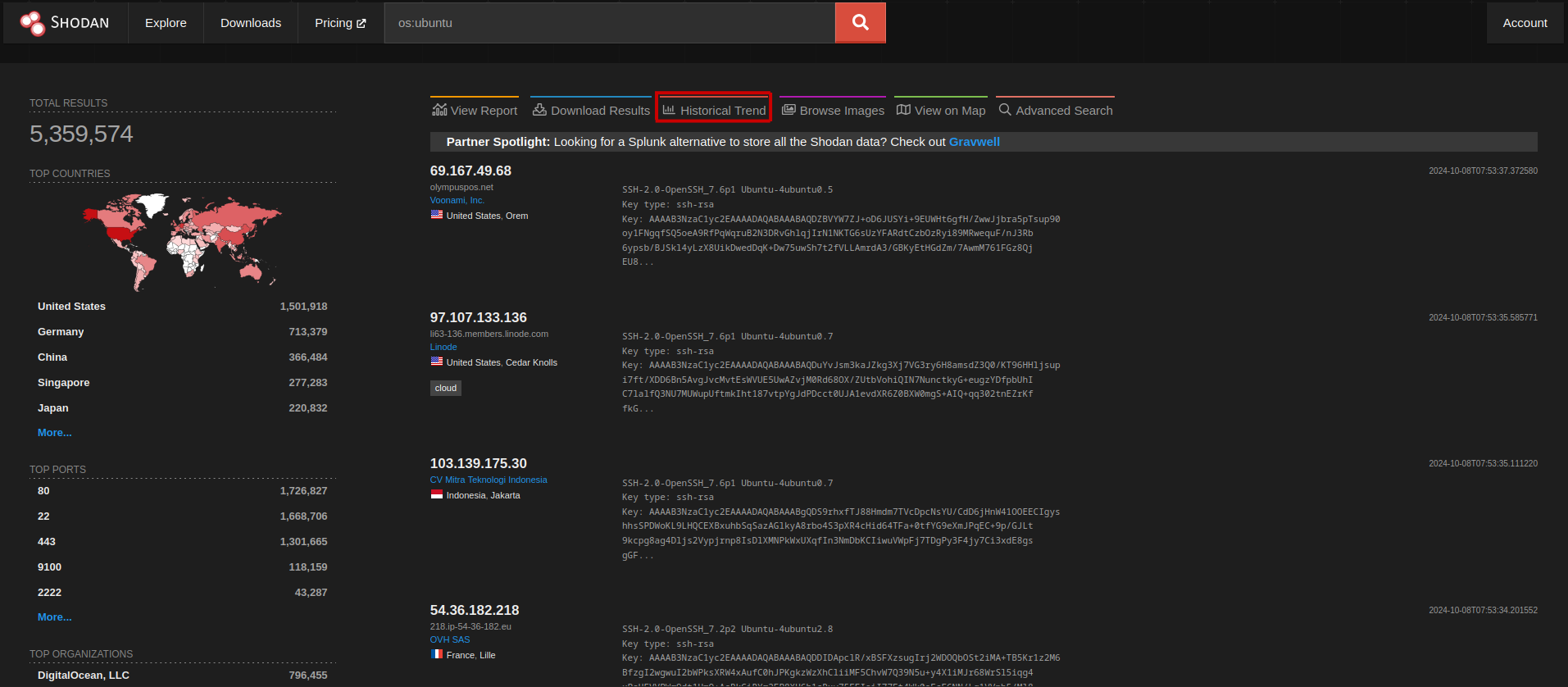1568x687 pixels.
Task: Click the View on Map icon
Action: (903, 109)
